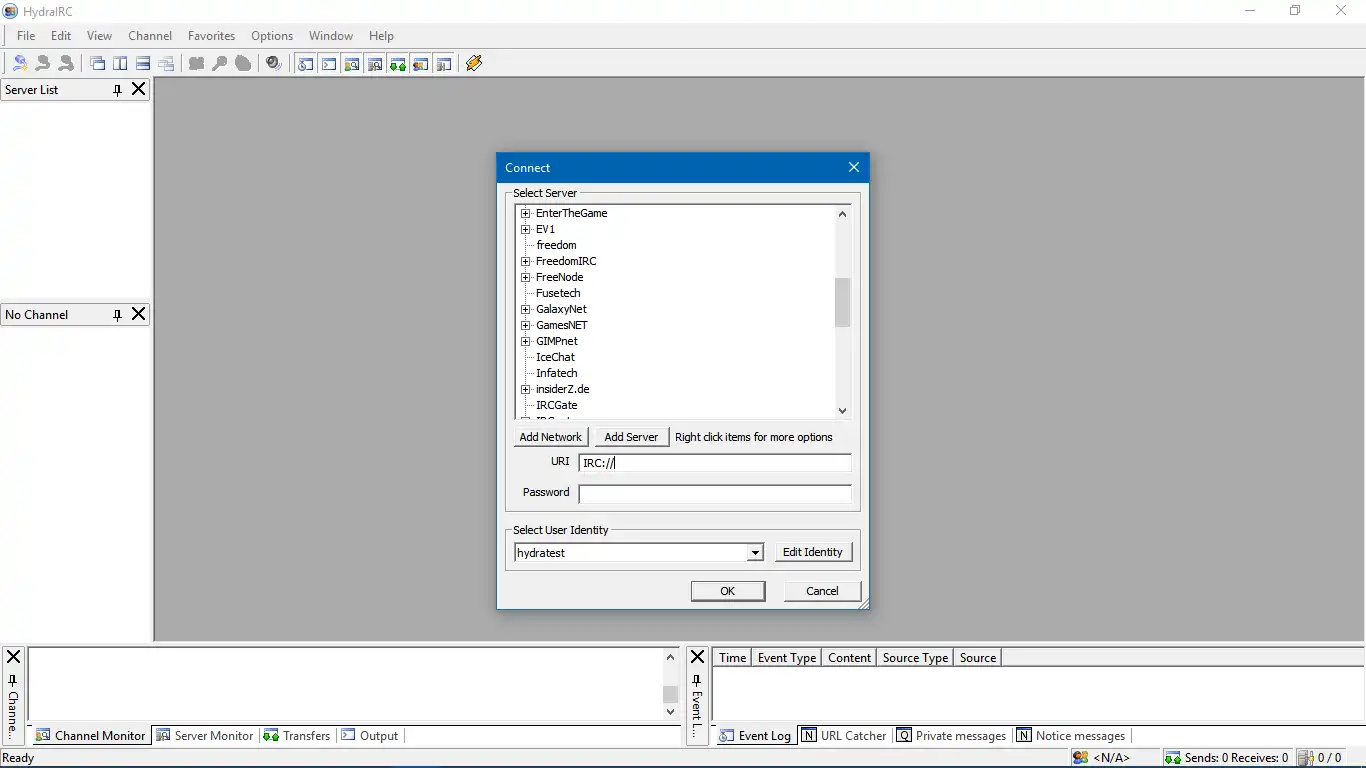Image resolution: width=1366 pixels, height=768 pixels.
Task: Expand the EnterTheGame network node
Action: (525, 213)
